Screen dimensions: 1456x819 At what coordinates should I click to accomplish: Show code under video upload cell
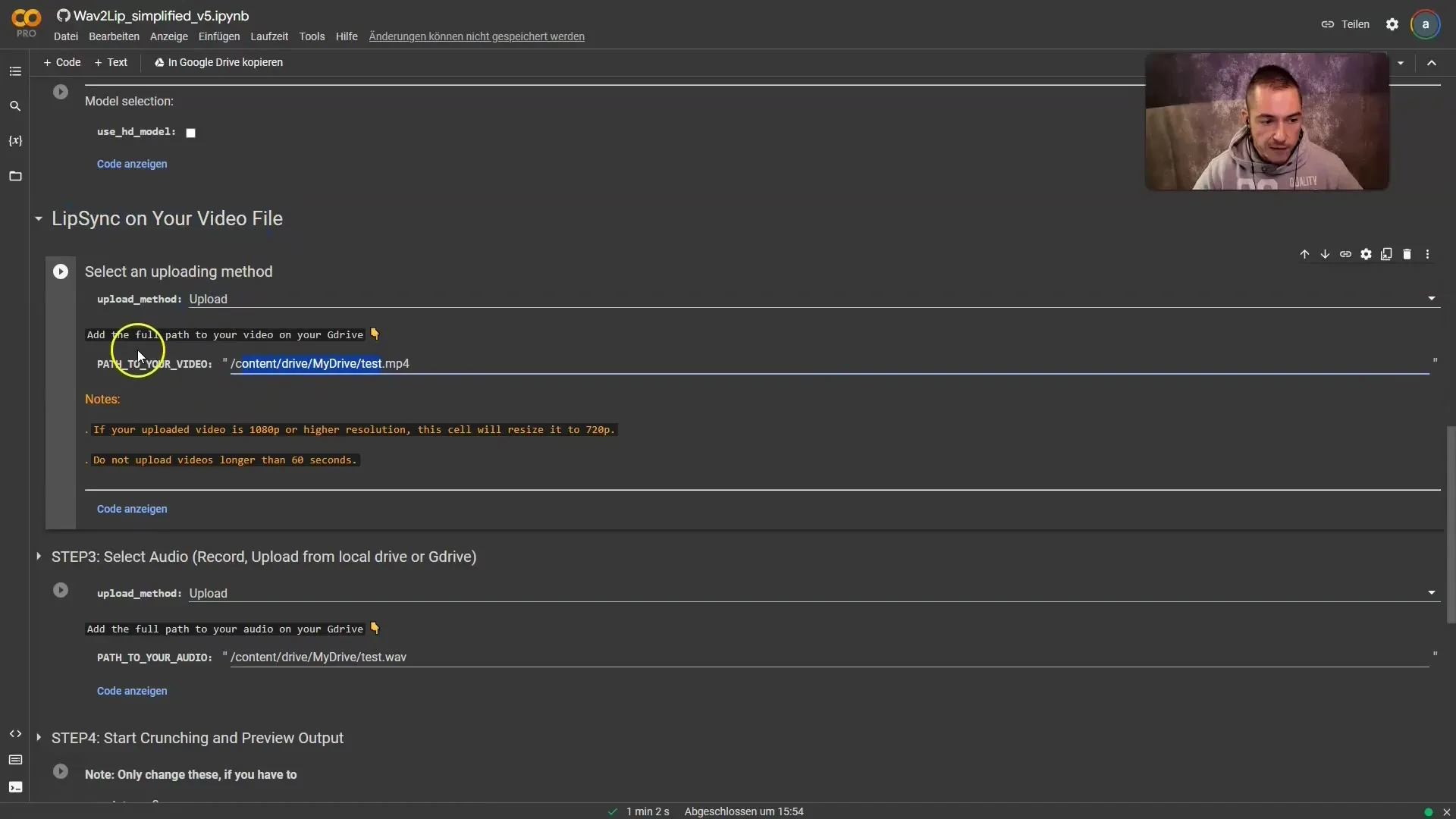coord(132,509)
